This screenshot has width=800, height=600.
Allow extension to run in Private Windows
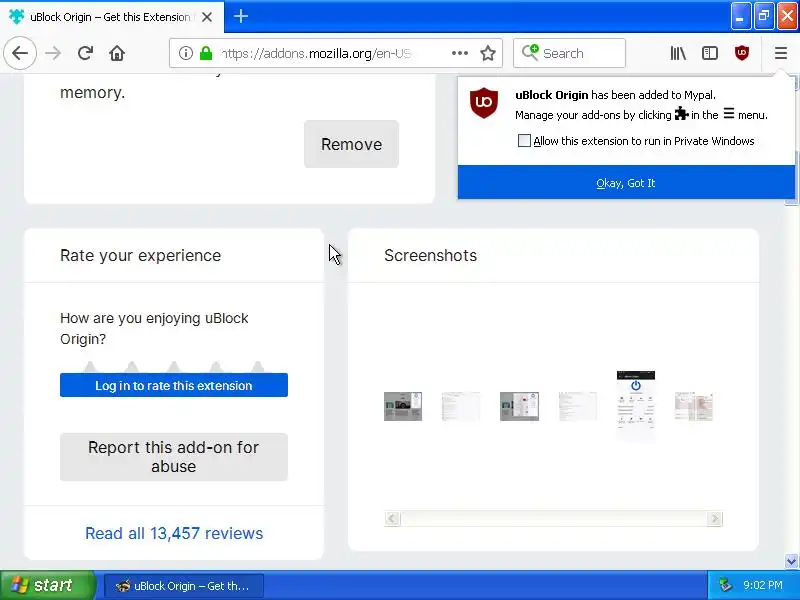(x=524, y=141)
